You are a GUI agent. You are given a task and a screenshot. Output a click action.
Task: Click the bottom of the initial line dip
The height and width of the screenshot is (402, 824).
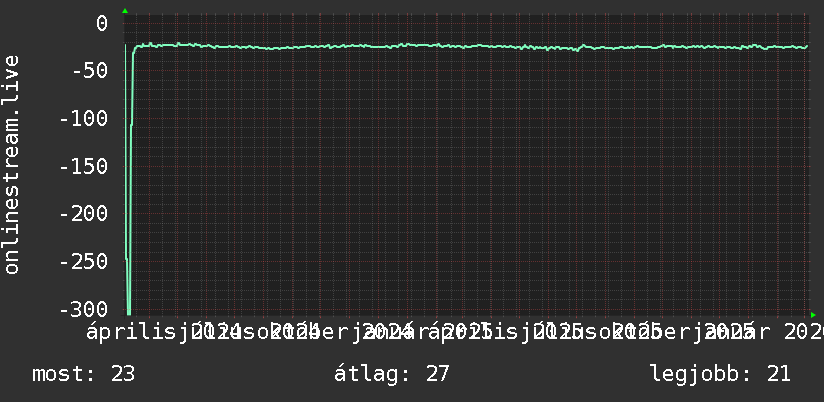coord(129,313)
